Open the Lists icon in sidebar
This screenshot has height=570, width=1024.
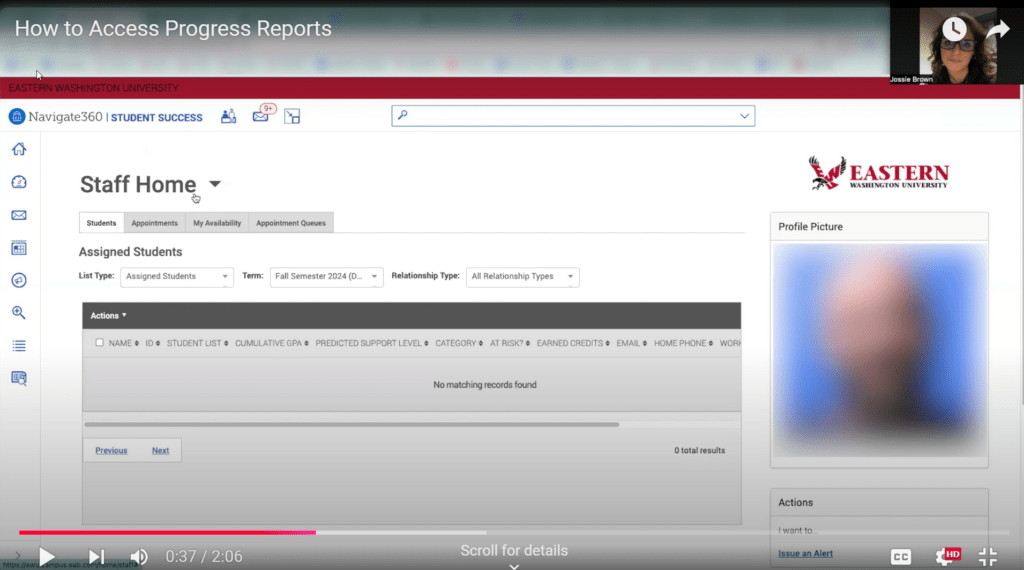(x=18, y=346)
